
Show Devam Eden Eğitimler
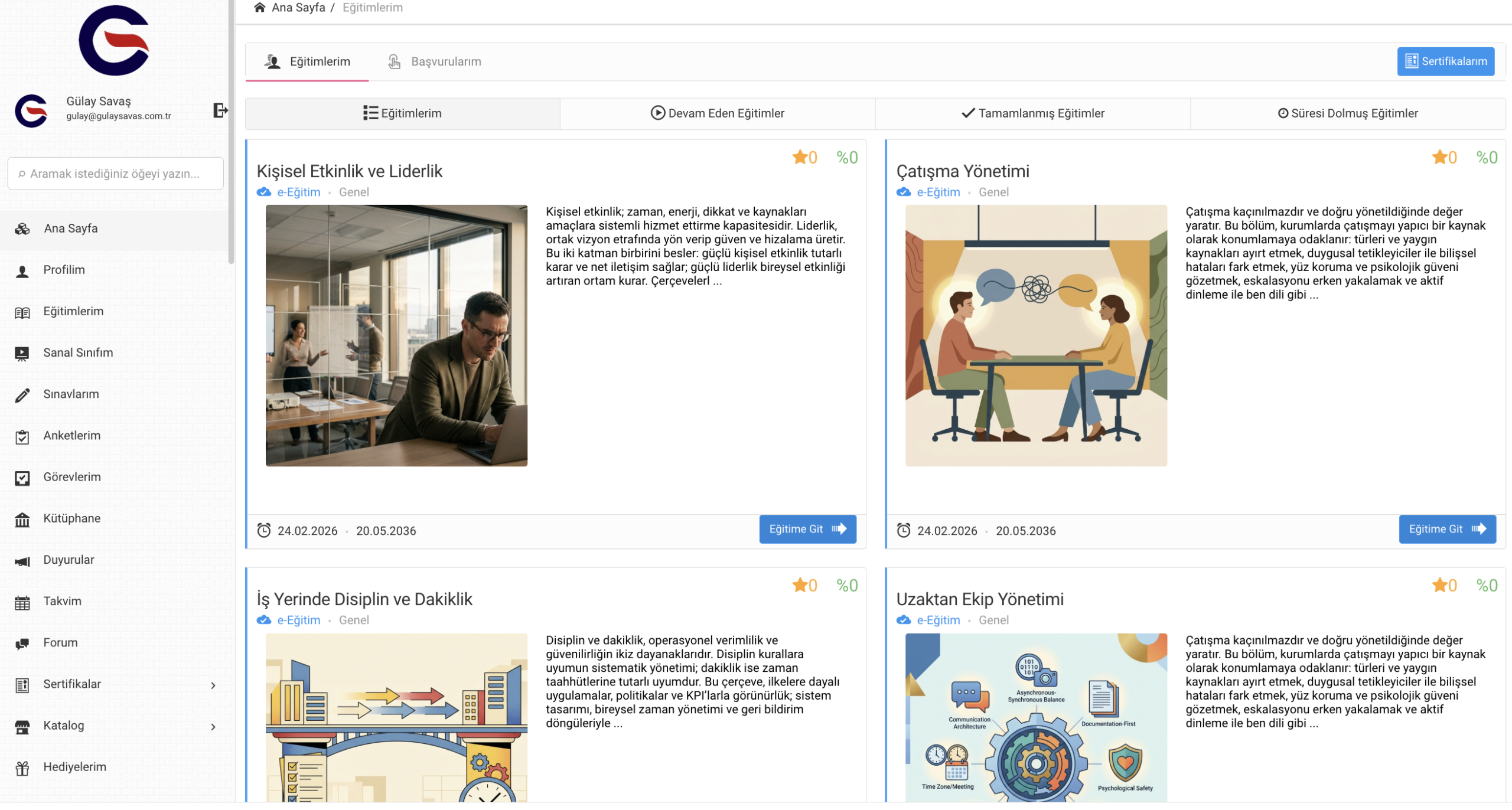pyautogui.click(x=717, y=113)
